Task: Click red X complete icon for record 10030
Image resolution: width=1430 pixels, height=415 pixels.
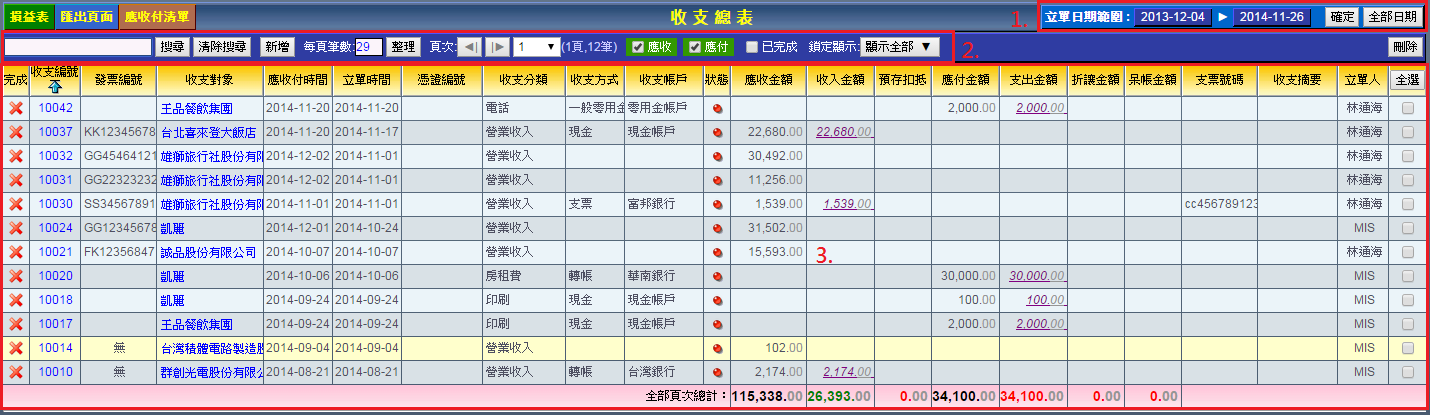Action: click(15, 204)
